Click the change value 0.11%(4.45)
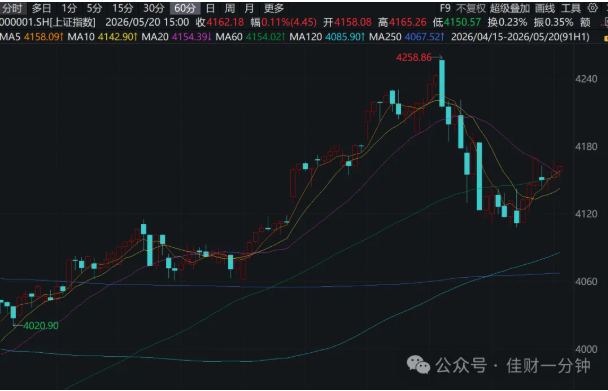 289,22
